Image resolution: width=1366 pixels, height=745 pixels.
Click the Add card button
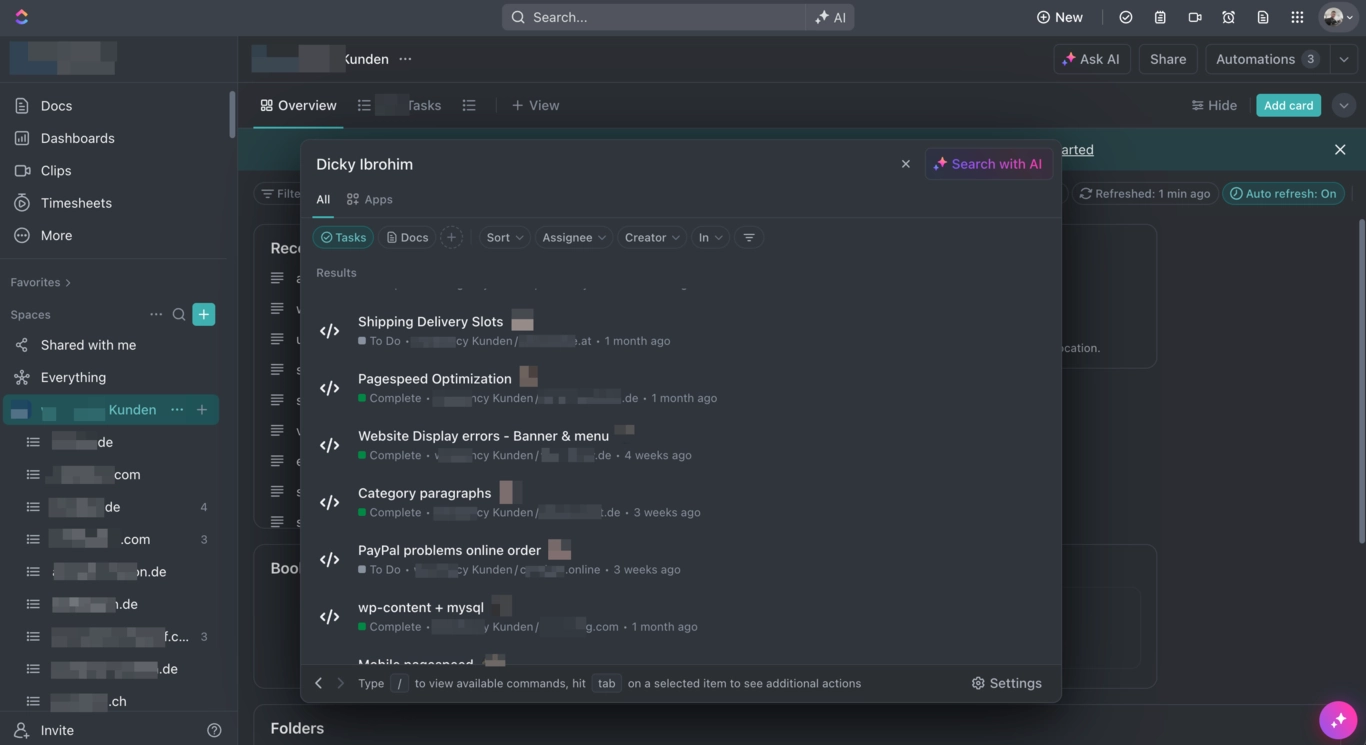tap(1288, 105)
